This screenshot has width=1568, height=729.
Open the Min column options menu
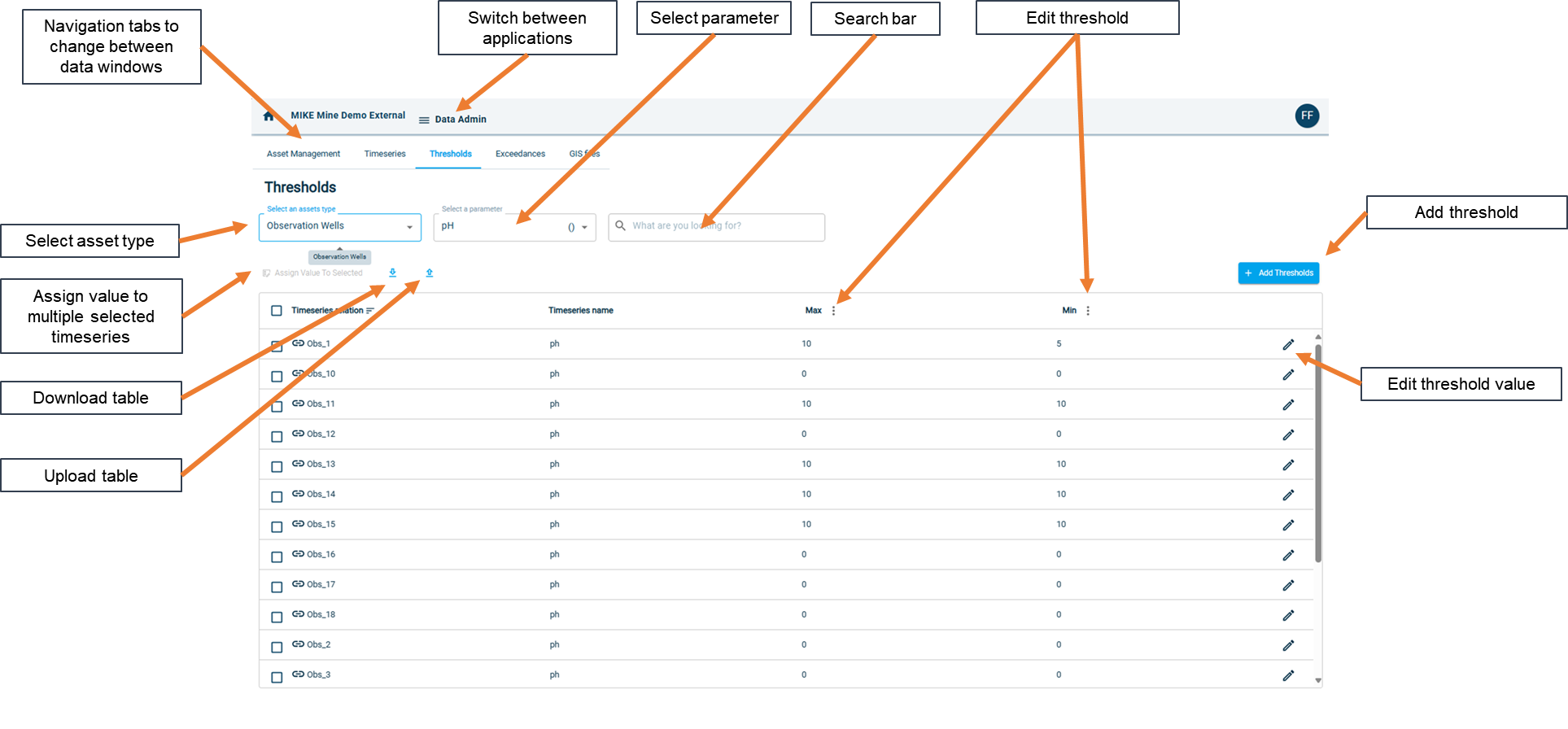[x=1088, y=311]
